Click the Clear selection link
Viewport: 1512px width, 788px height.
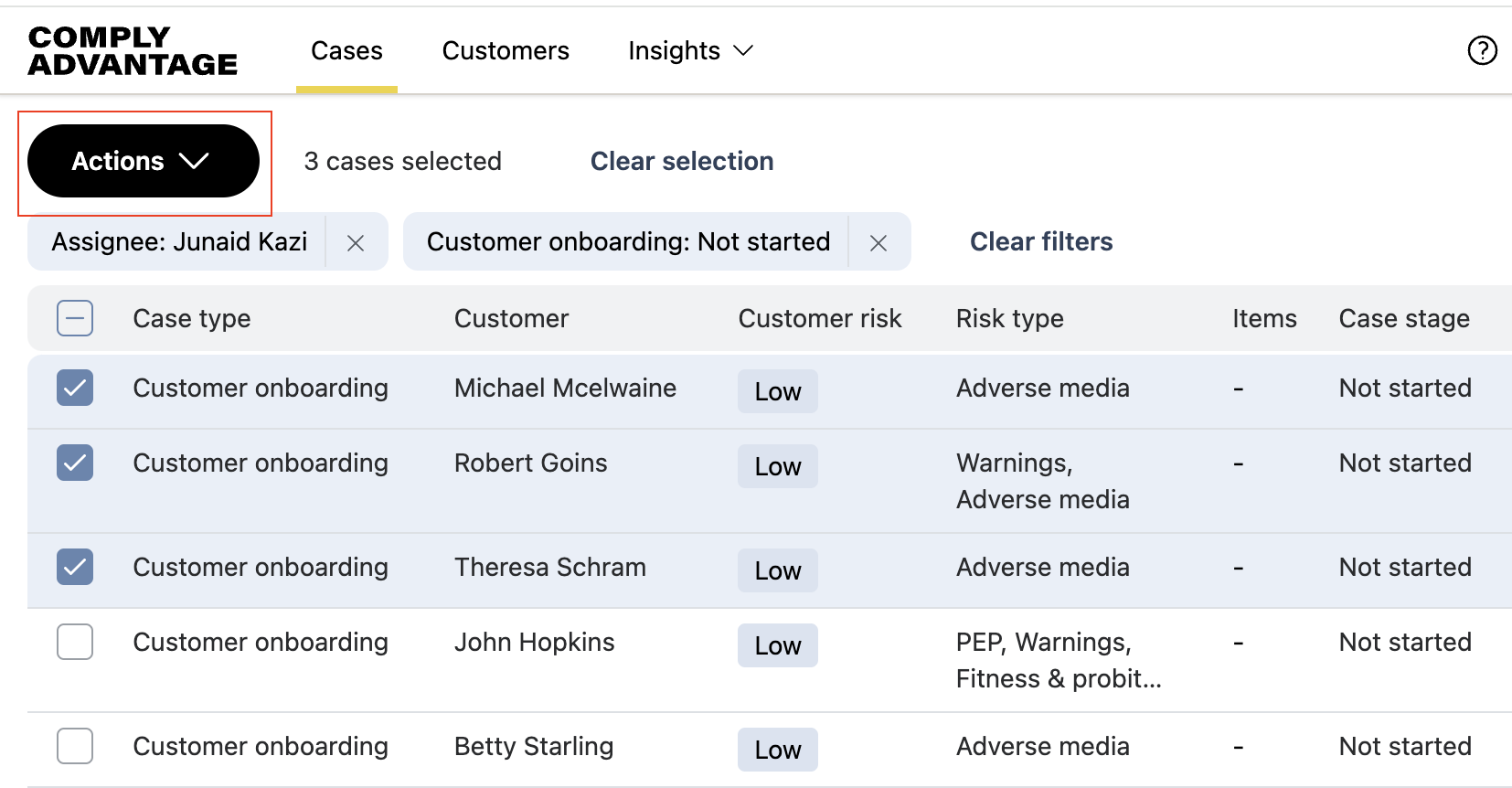click(681, 161)
